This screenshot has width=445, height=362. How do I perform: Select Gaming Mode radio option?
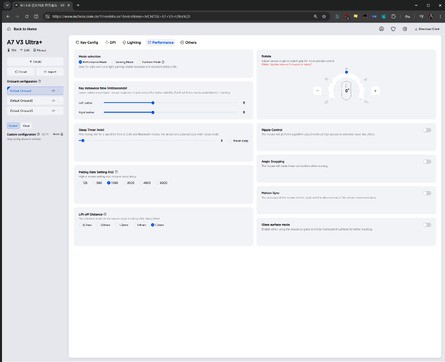pos(122,62)
